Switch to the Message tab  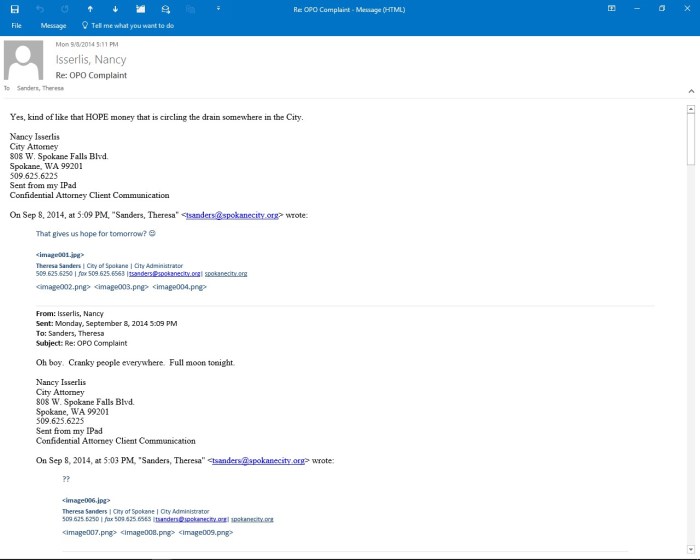coord(53,25)
